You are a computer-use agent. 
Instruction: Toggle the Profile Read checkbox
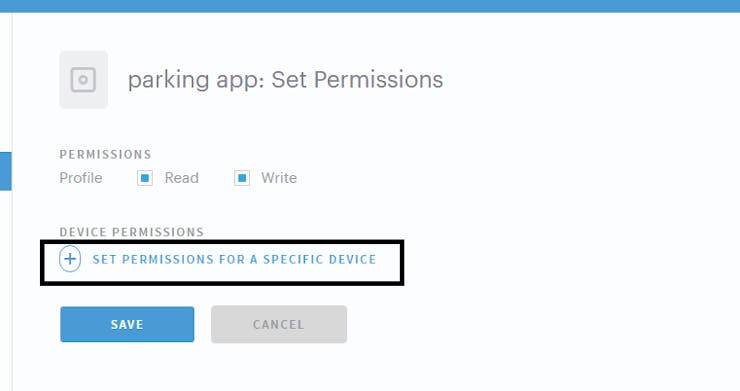coord(145,178)
